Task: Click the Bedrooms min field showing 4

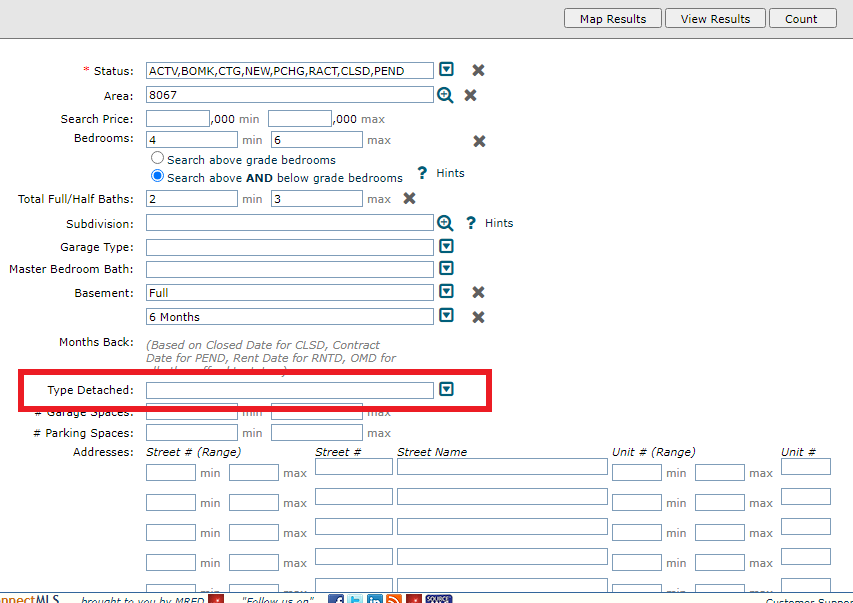Action: point(191,140)
